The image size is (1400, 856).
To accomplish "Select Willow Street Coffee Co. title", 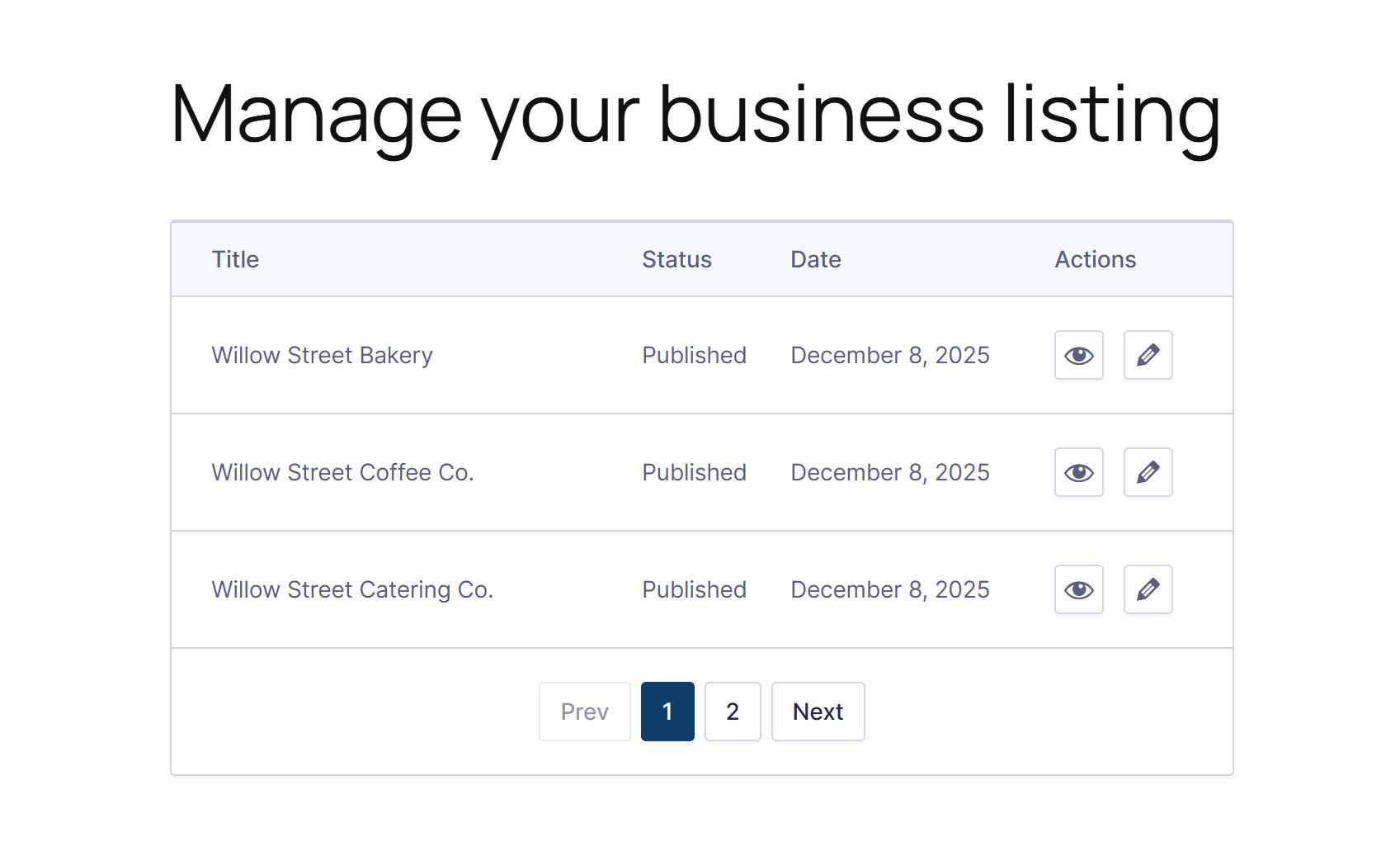I will pos(342,472).
